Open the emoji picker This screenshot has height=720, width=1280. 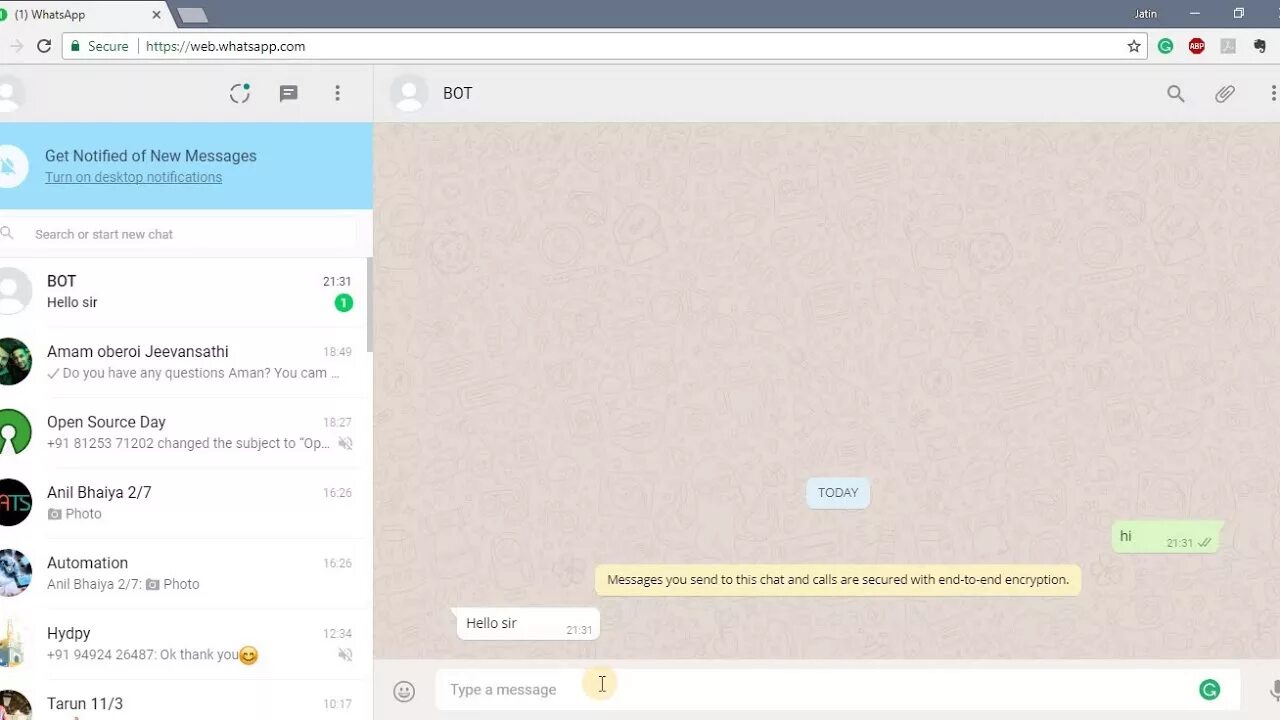tap(404, 691)
